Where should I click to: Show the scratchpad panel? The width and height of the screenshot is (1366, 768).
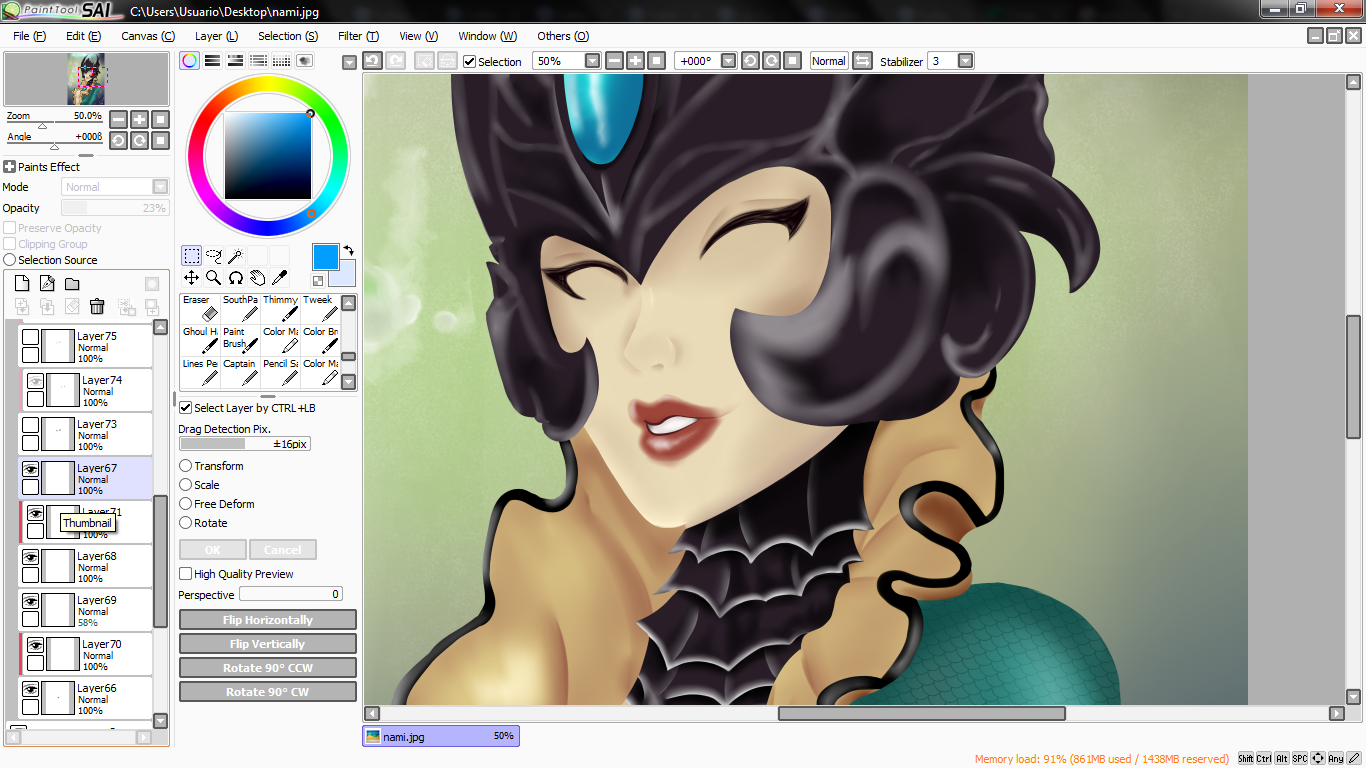[304, 61]
